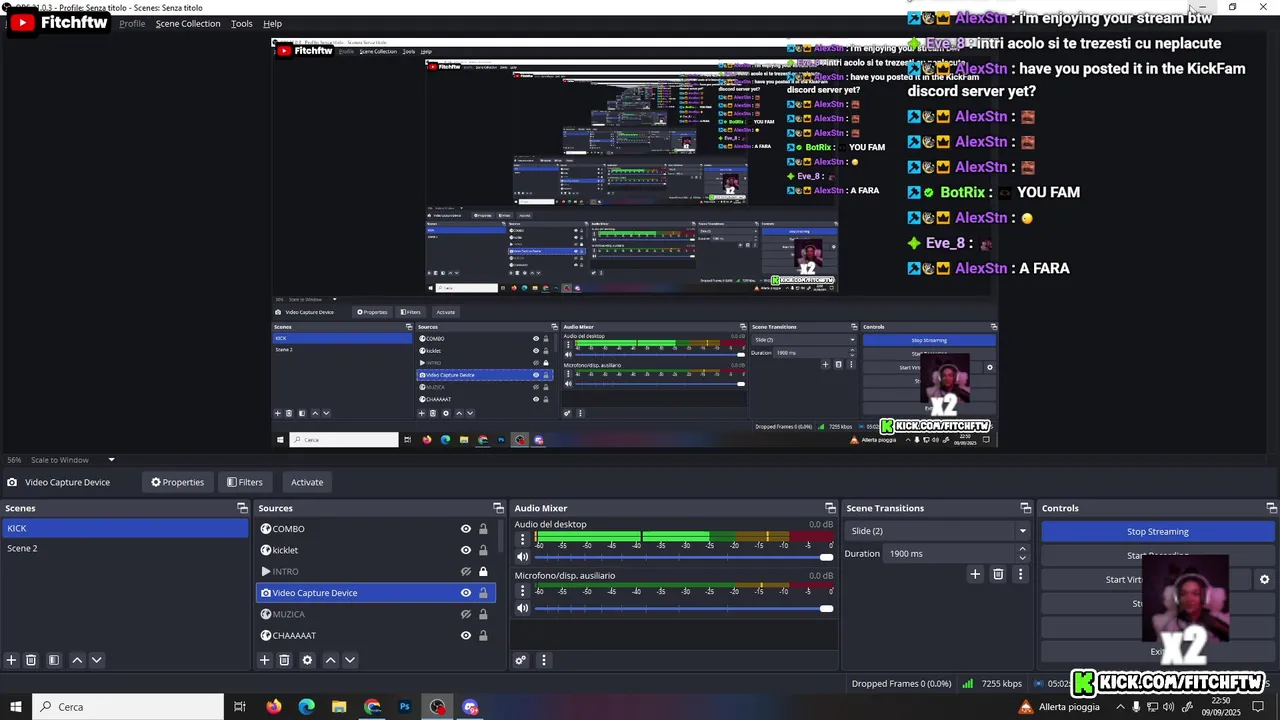The width and height of the screenshot is (1280, 720).
Task: Click the Filters button
Action: (244, 482)
